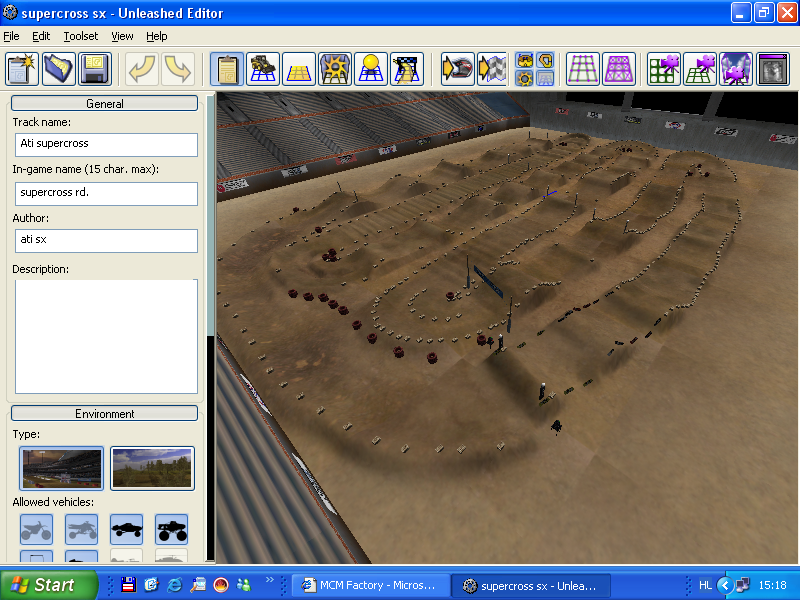Click the New track toolbar icon
This screenshot has height=600, width=800.
click(22, 69)
